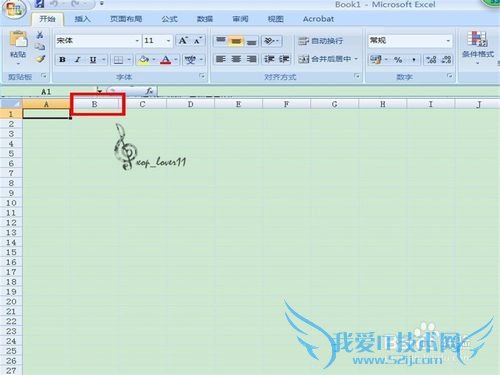Select Align Text Left icon
The height and width of the screenshot is (375, 500).
(x=221, y=59)
